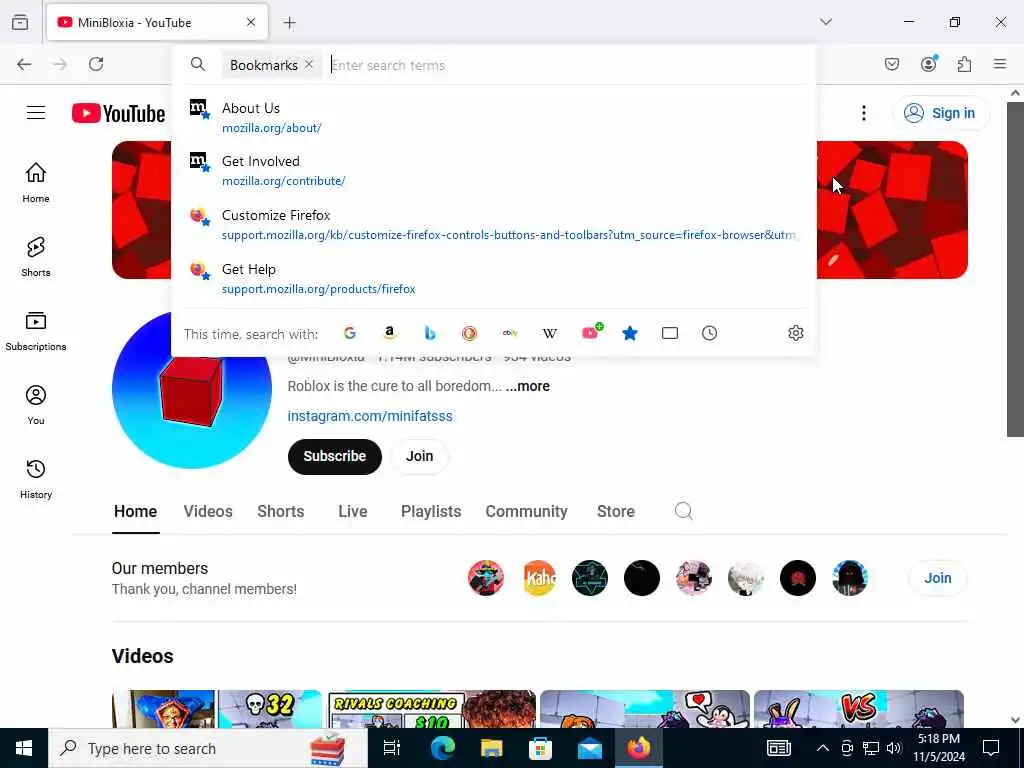Reload the current page

tap(96, 64)
